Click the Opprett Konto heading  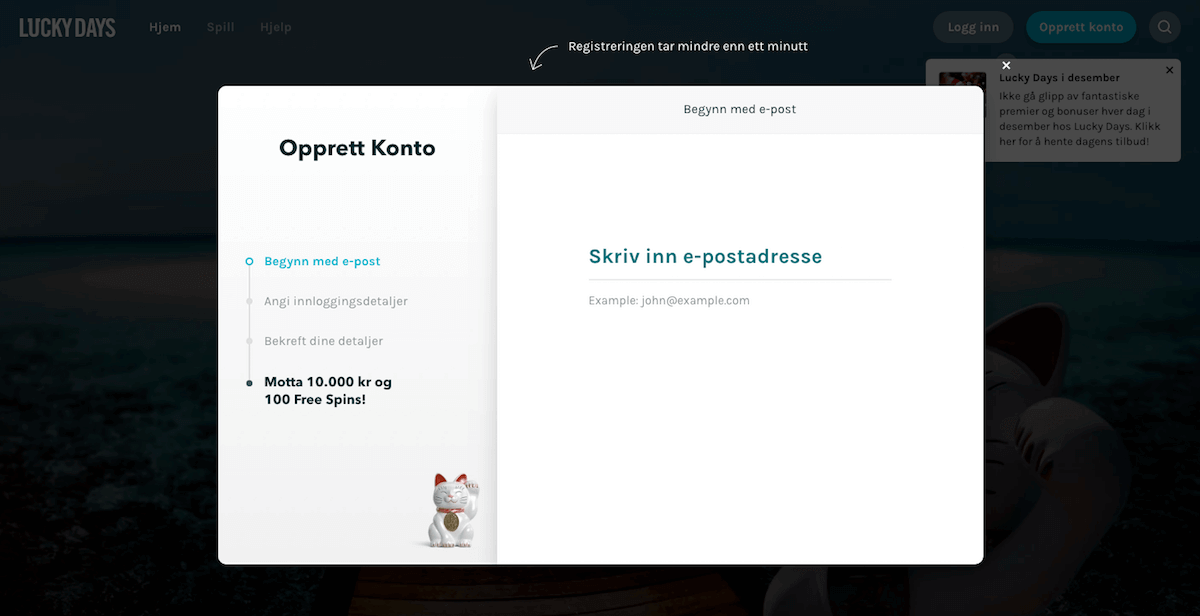(357, 148)
